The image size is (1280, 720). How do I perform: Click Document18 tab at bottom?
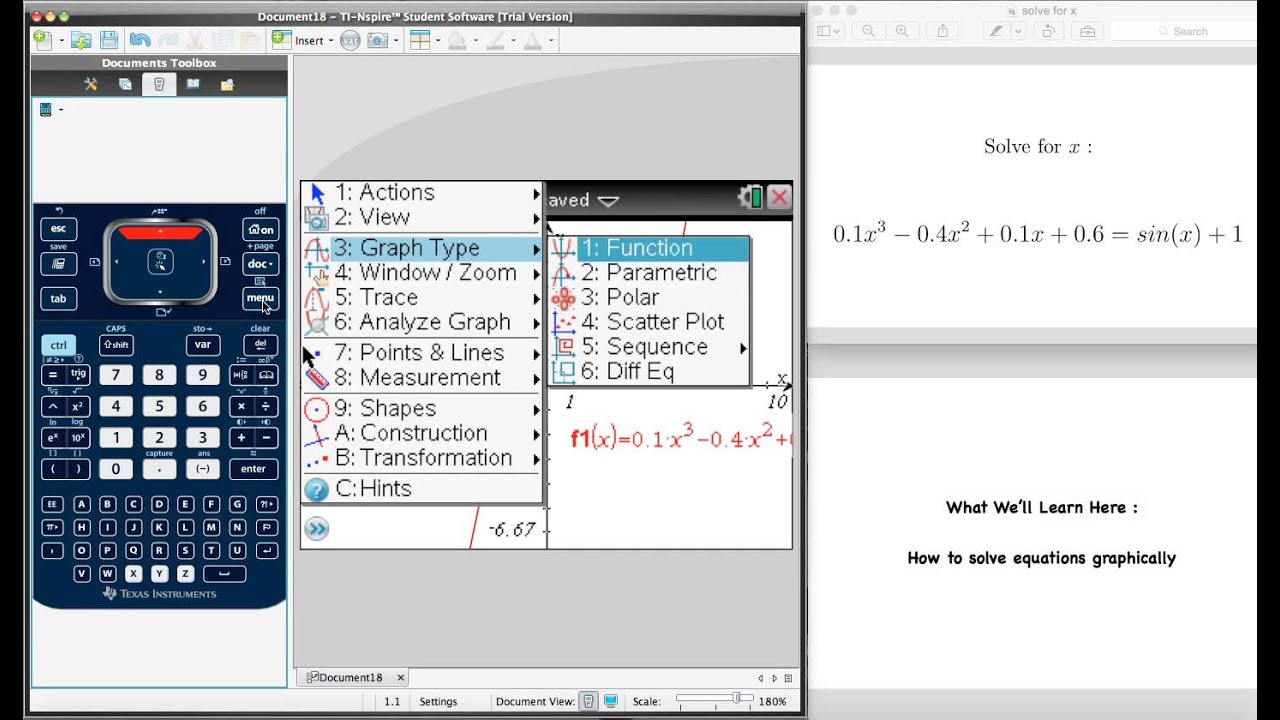(352, 677)
